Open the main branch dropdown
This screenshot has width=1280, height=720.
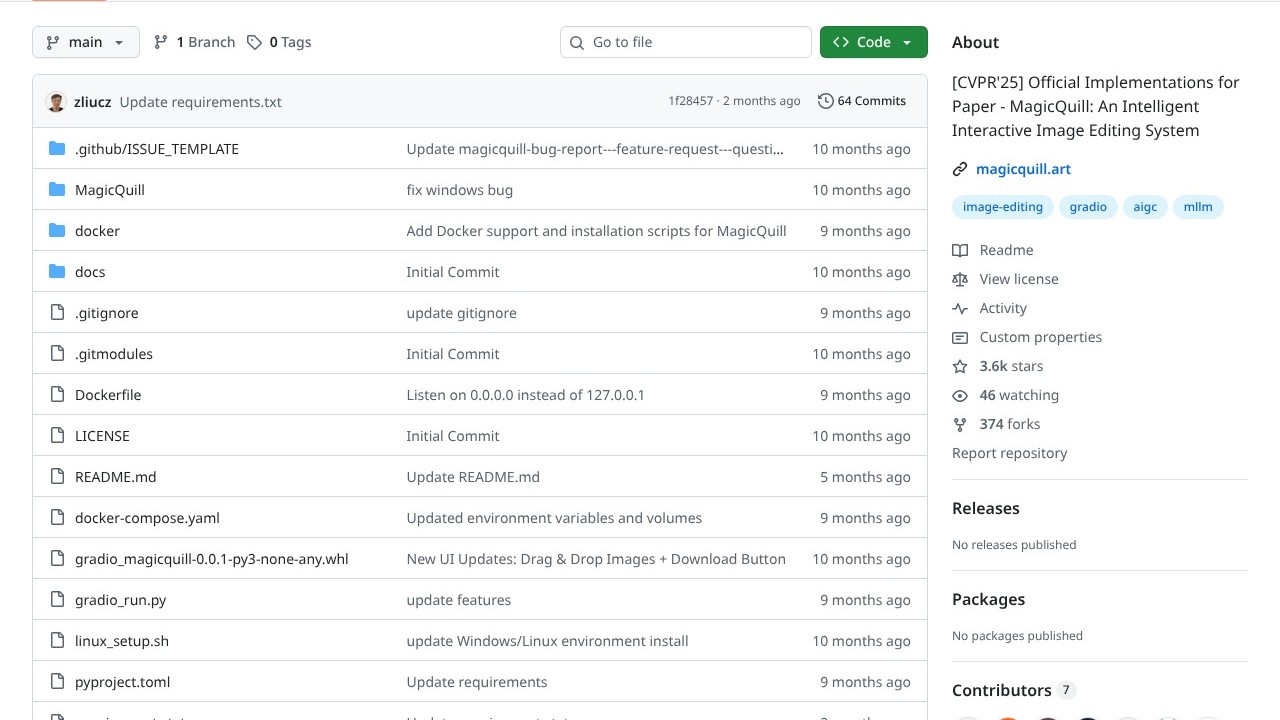click(86, 42)
